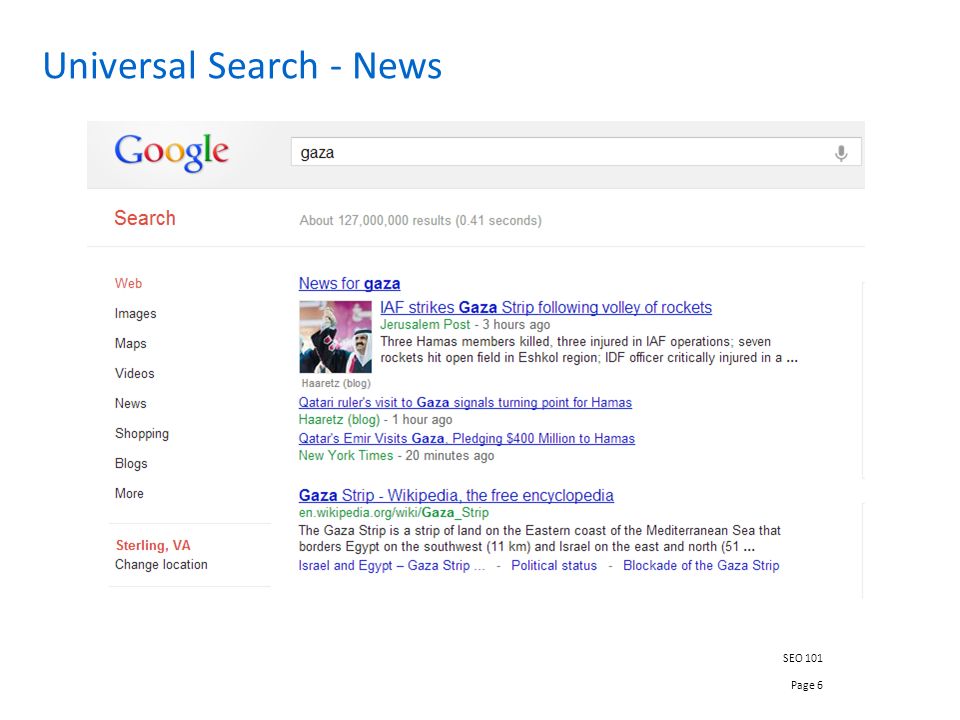Open IAF strikes Gaza Strip article
The image size is (960, 720).
(x=546, y=307)
